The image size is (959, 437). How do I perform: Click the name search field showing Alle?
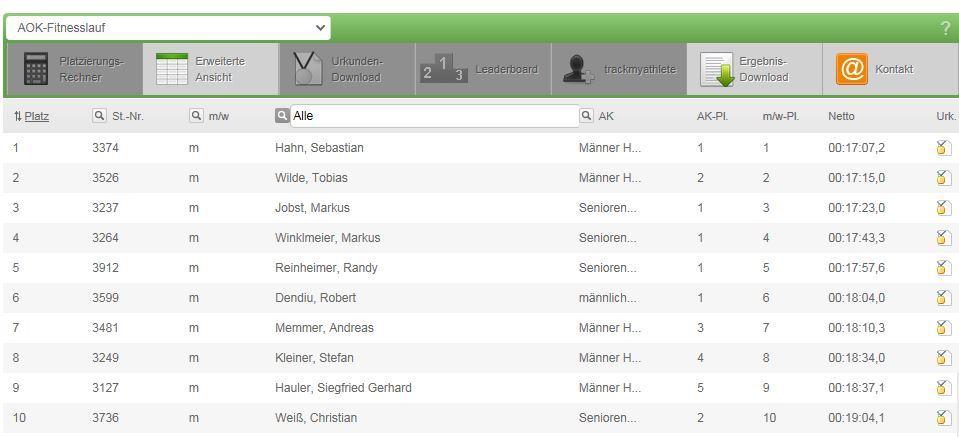434,116
